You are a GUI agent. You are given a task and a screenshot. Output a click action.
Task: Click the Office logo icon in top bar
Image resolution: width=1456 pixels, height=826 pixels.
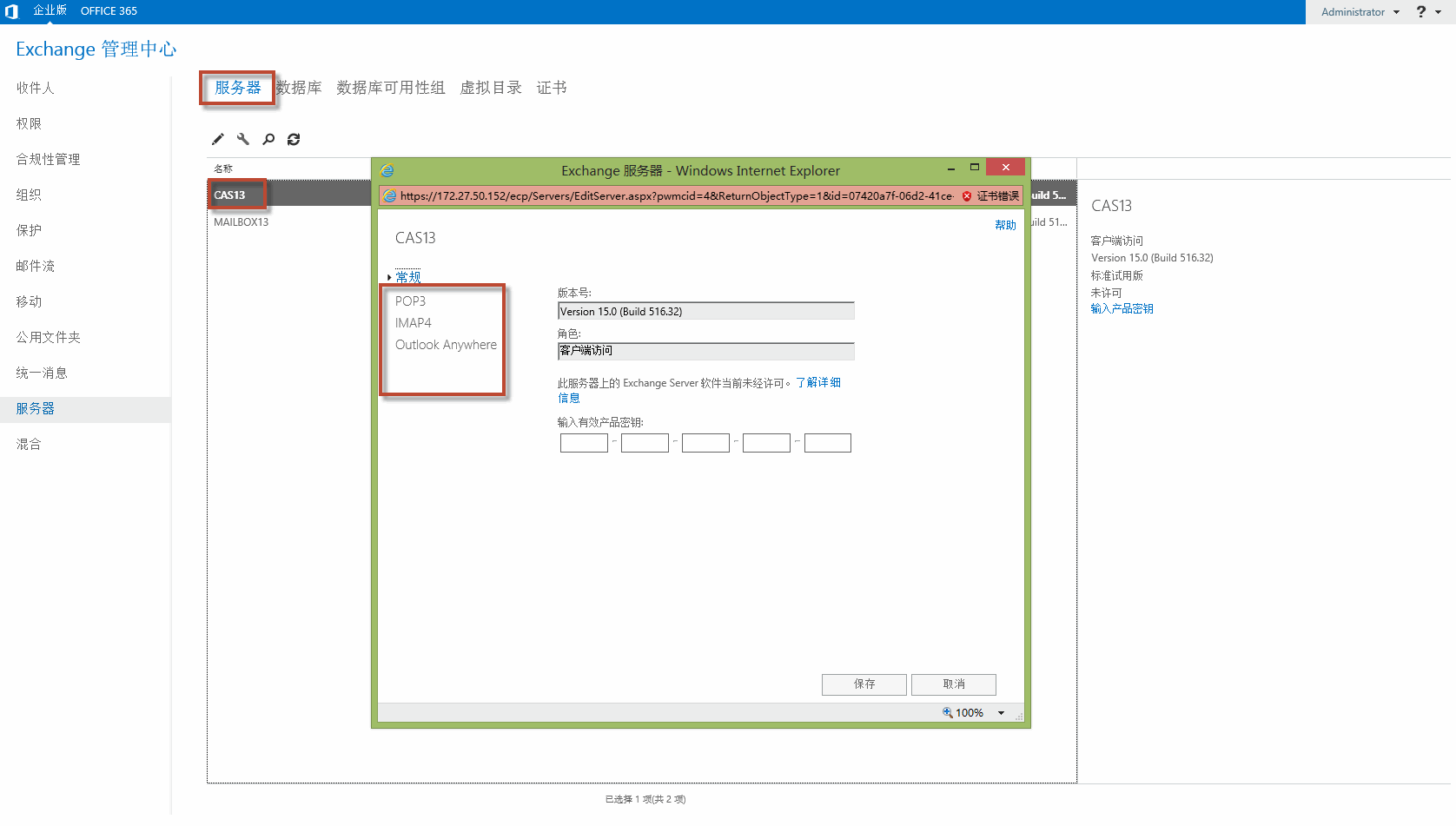pyautogui.click(x=11, y=11)
